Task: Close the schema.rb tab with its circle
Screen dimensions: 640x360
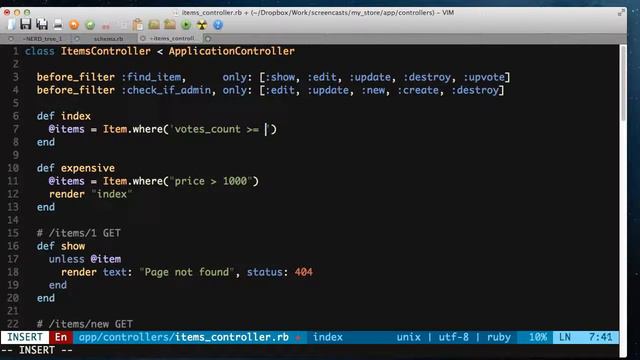Action: 77,39
